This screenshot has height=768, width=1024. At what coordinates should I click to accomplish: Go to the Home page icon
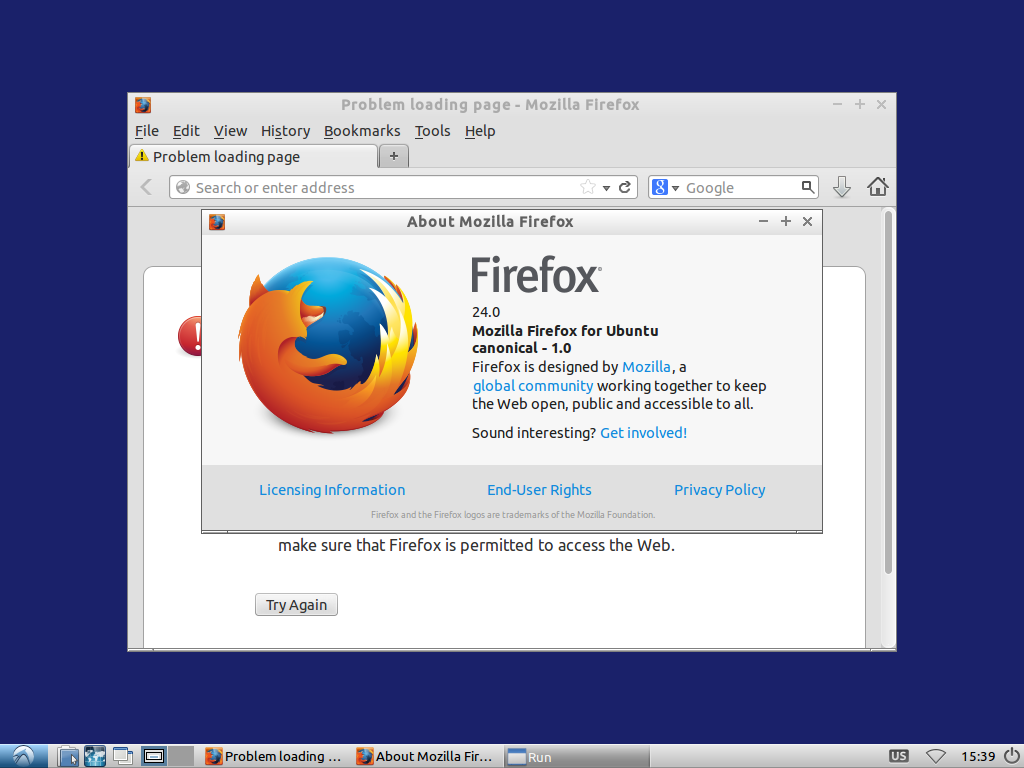pos(878,187)
